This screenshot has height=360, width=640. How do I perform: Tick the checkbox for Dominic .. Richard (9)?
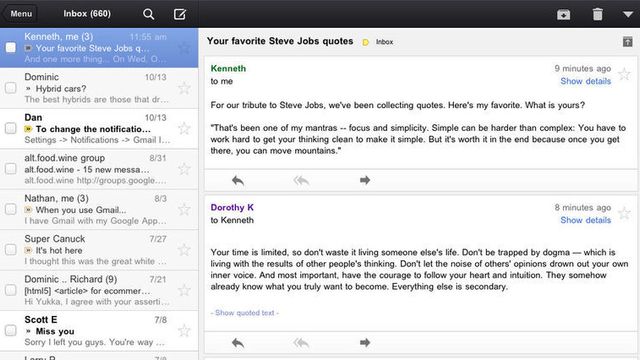pyautogui.click(x=11, y=290)
